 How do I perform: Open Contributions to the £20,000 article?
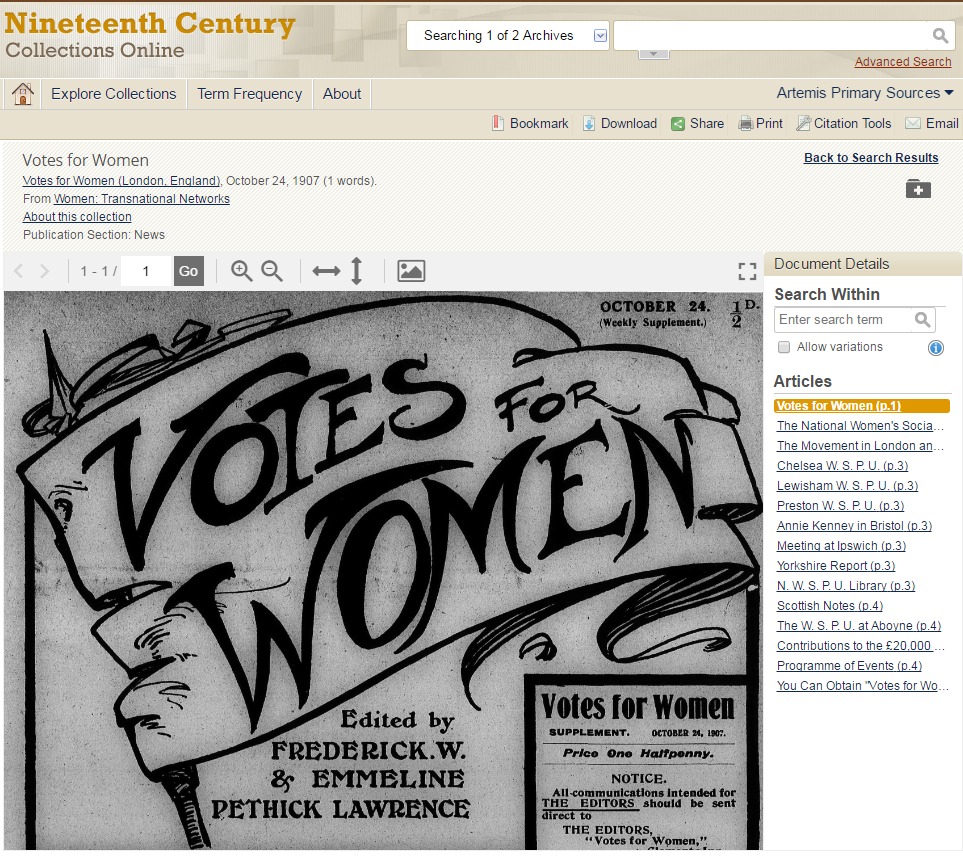[x=860, y=646]
